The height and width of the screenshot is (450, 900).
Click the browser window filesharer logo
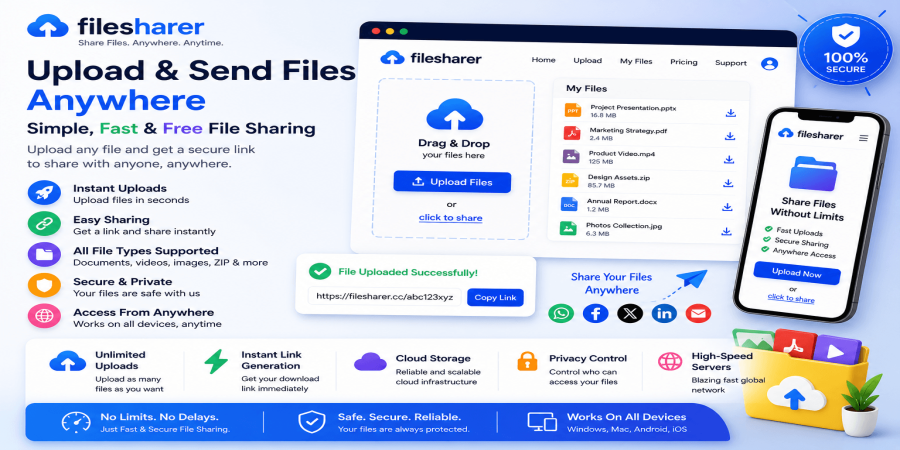pyautogui.click(x=430, y=58)
